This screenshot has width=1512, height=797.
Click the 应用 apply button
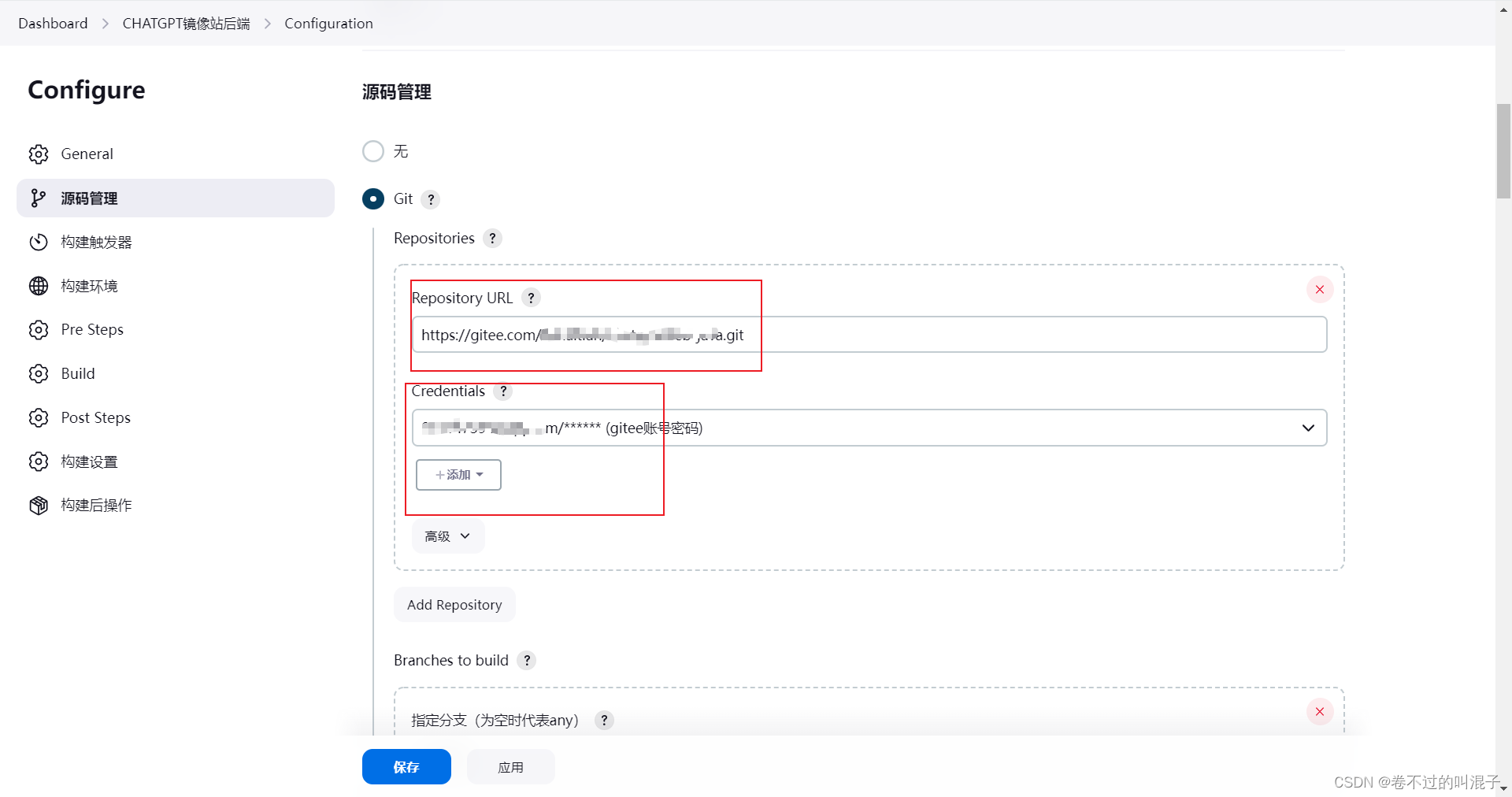tap(510, 767)
